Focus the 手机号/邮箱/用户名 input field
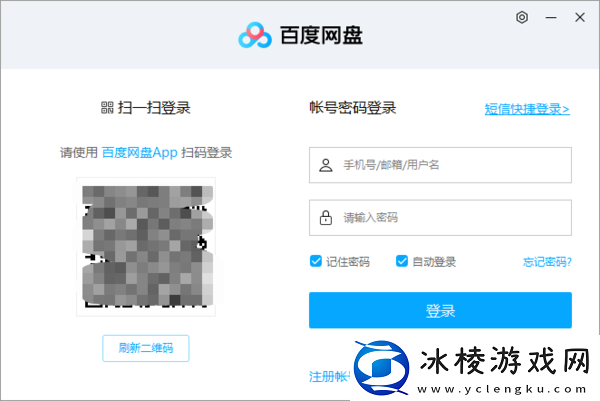600x401 pixels. (440, 165)
